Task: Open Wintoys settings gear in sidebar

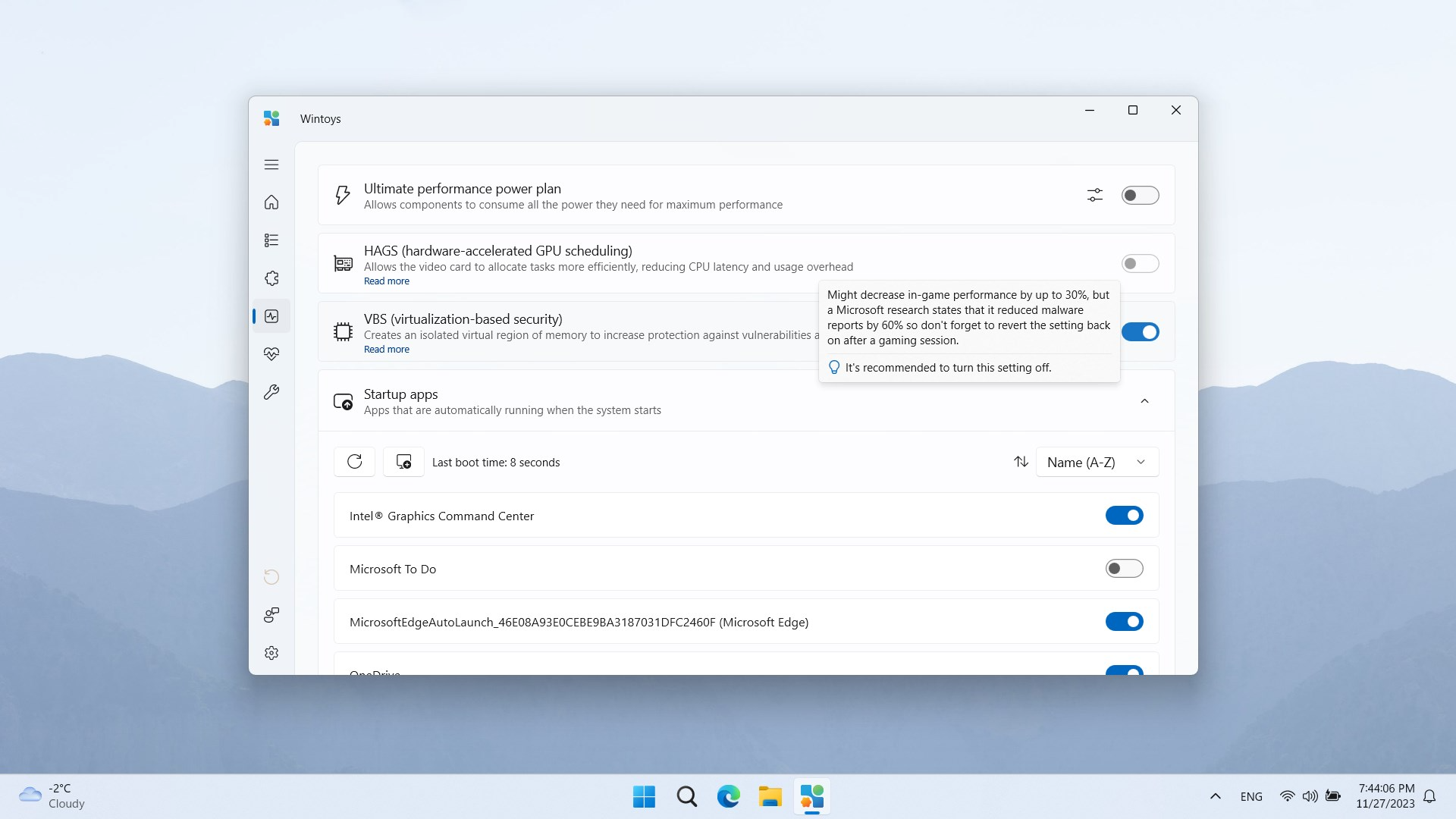Action: pyautogui.click(x=271, y=653)
